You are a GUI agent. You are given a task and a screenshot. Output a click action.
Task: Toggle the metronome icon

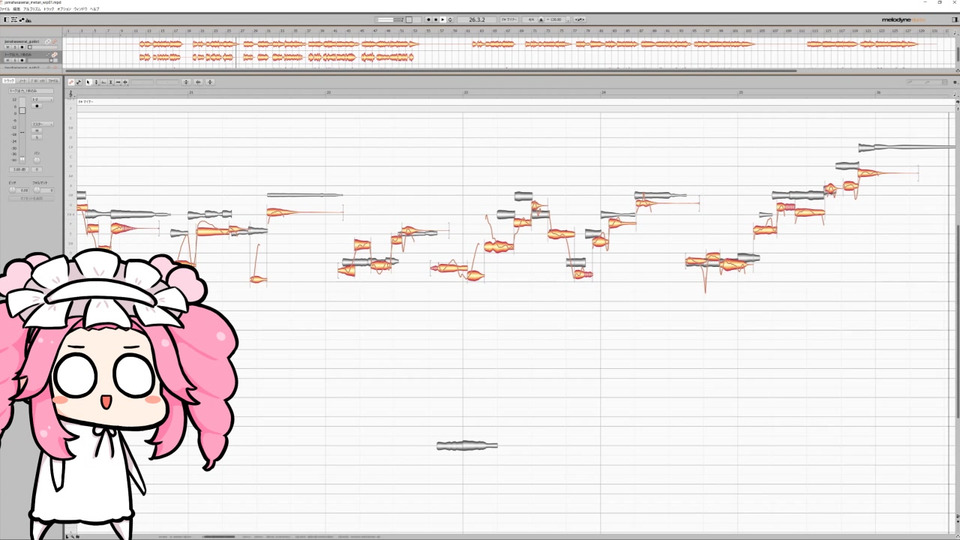pyautogui.click(x=541, y=20)
